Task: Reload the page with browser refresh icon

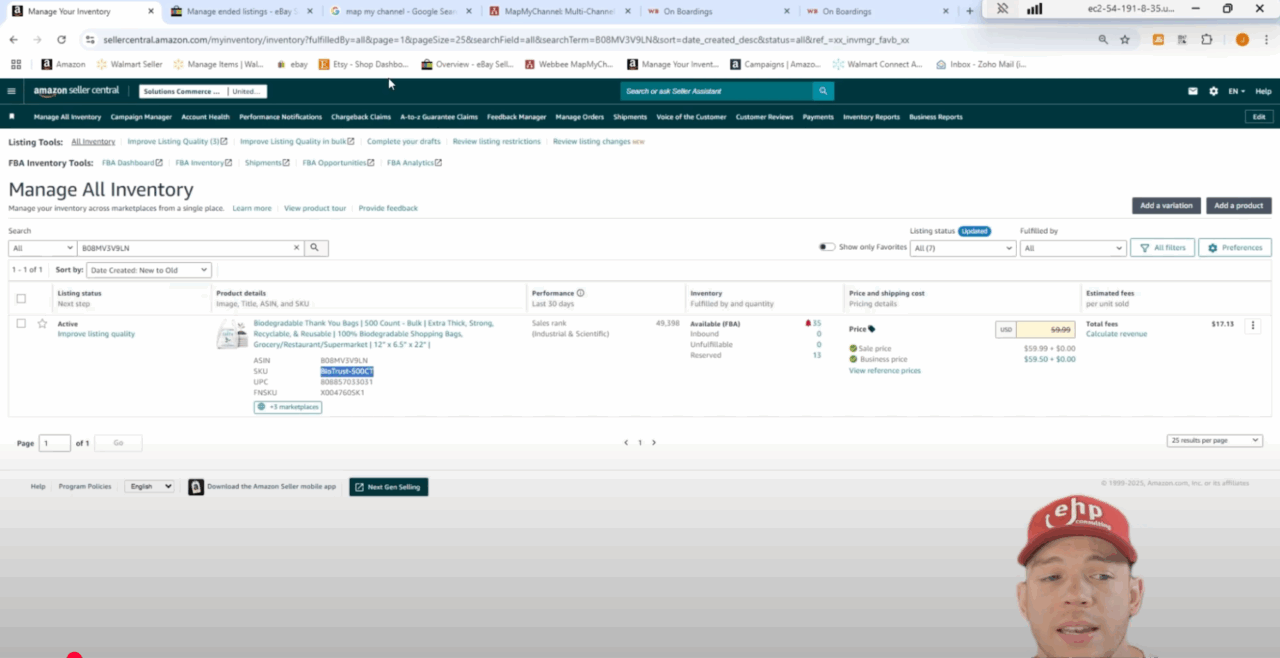Action: click(x=61, y=40)
